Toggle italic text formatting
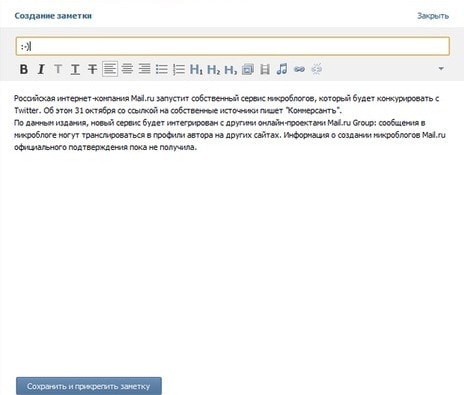The width and height of the screenshot is (464, 395). point(41,69)
